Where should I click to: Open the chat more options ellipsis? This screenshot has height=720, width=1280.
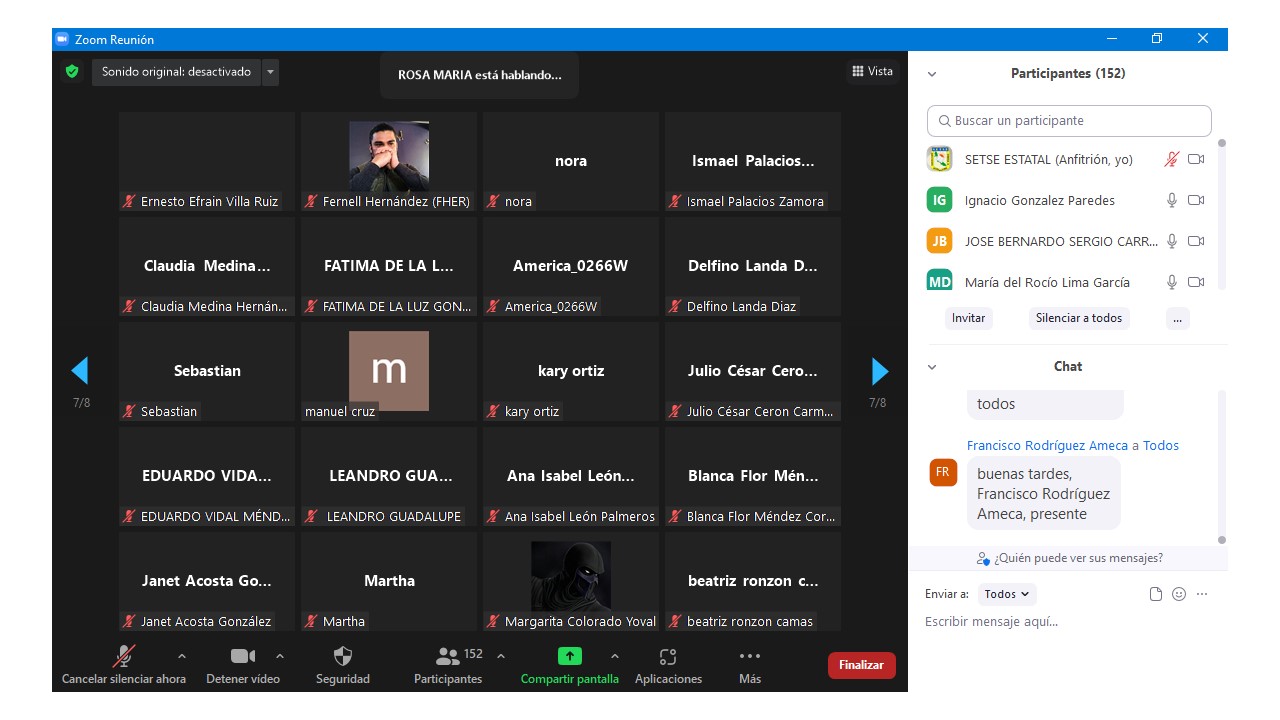1202,594
